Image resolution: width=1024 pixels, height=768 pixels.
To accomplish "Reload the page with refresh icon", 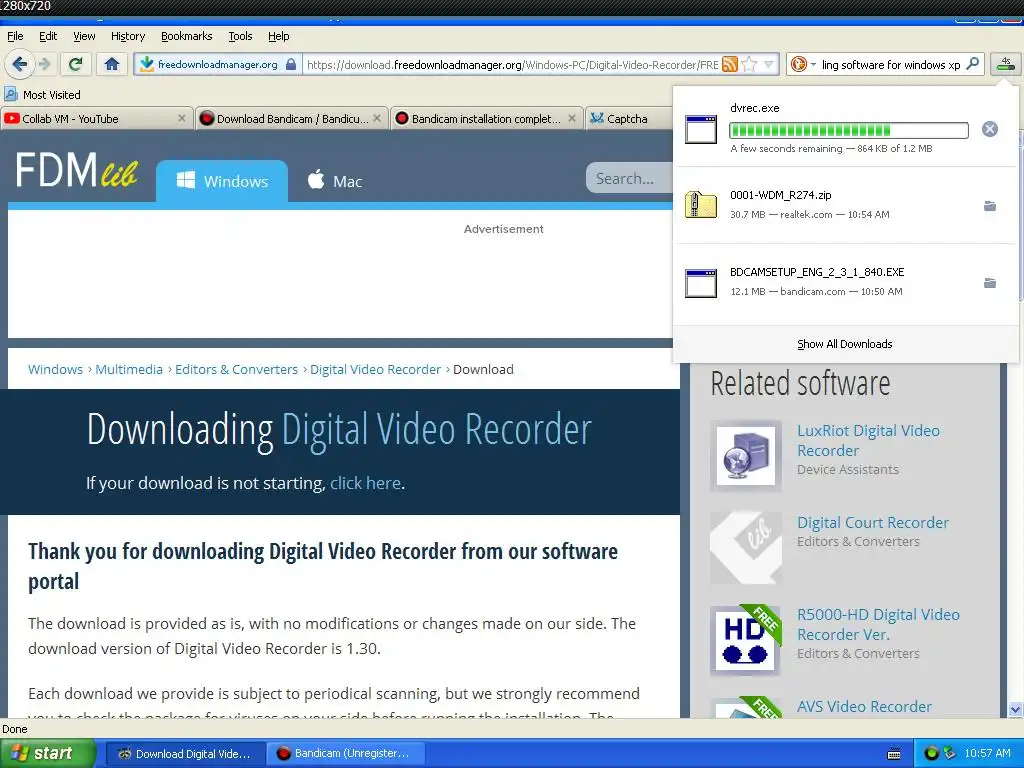I will [76, 64].
